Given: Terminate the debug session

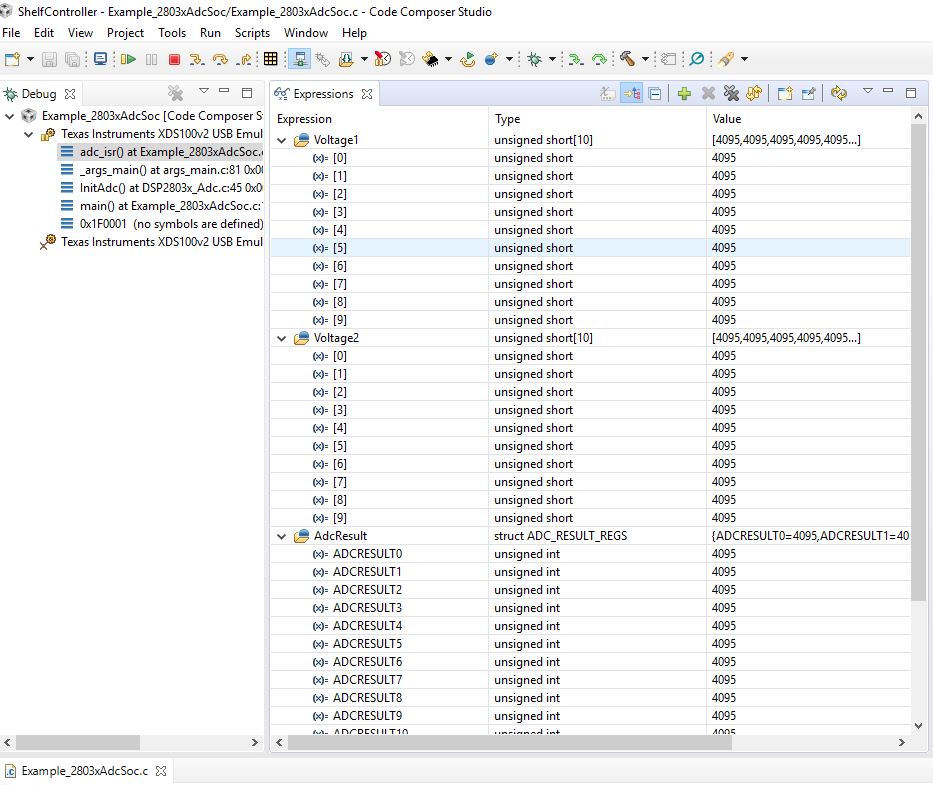Looking at the screenshot, I should pos(172,59).
